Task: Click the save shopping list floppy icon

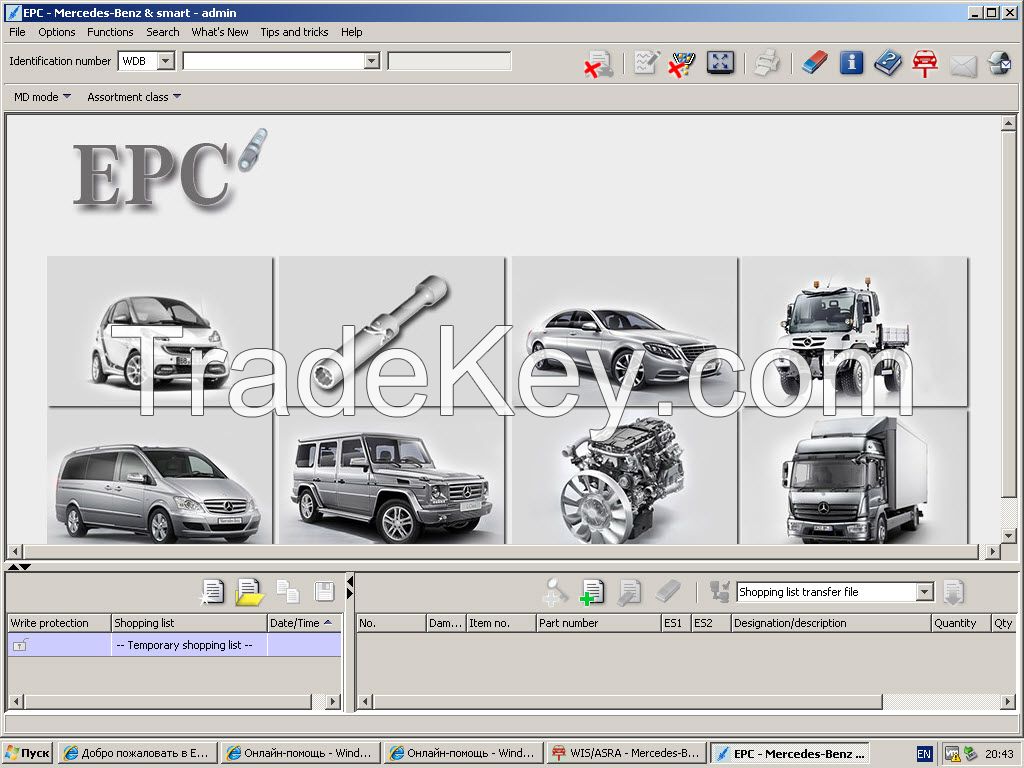Action: [x=325, y=592]
